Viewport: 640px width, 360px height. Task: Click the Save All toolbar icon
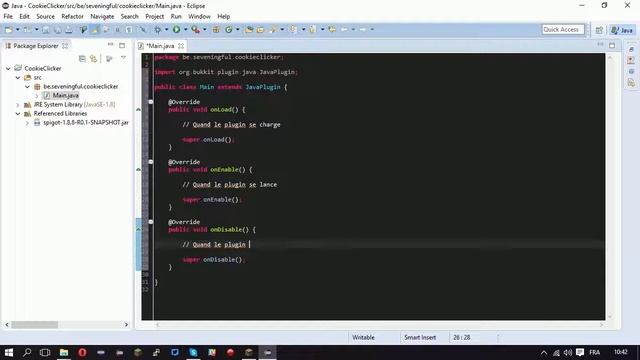(x=57, y=29)
